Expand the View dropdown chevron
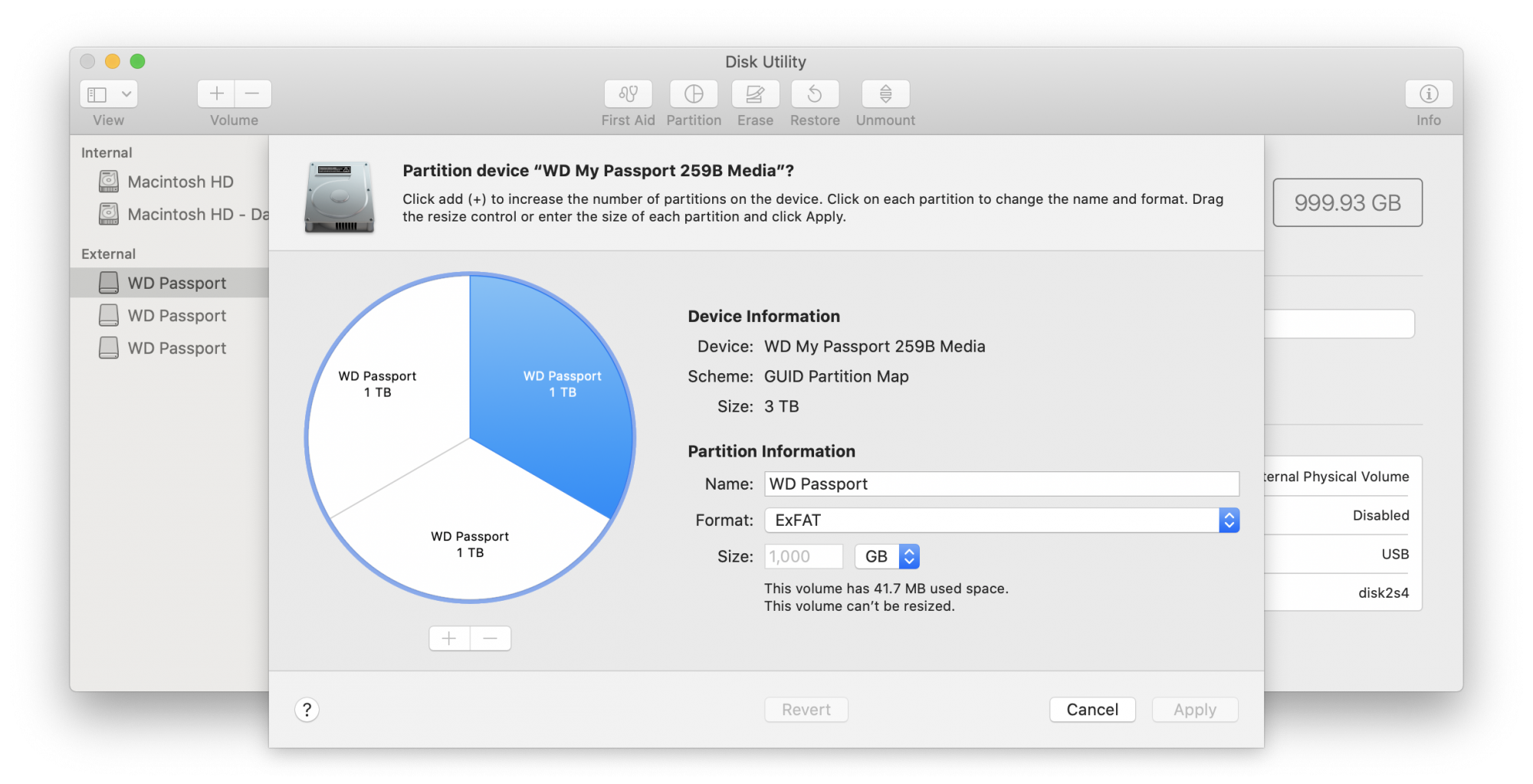Image resolution: width=1533 pixels, height=784 pixels. (x=126, y=94)
